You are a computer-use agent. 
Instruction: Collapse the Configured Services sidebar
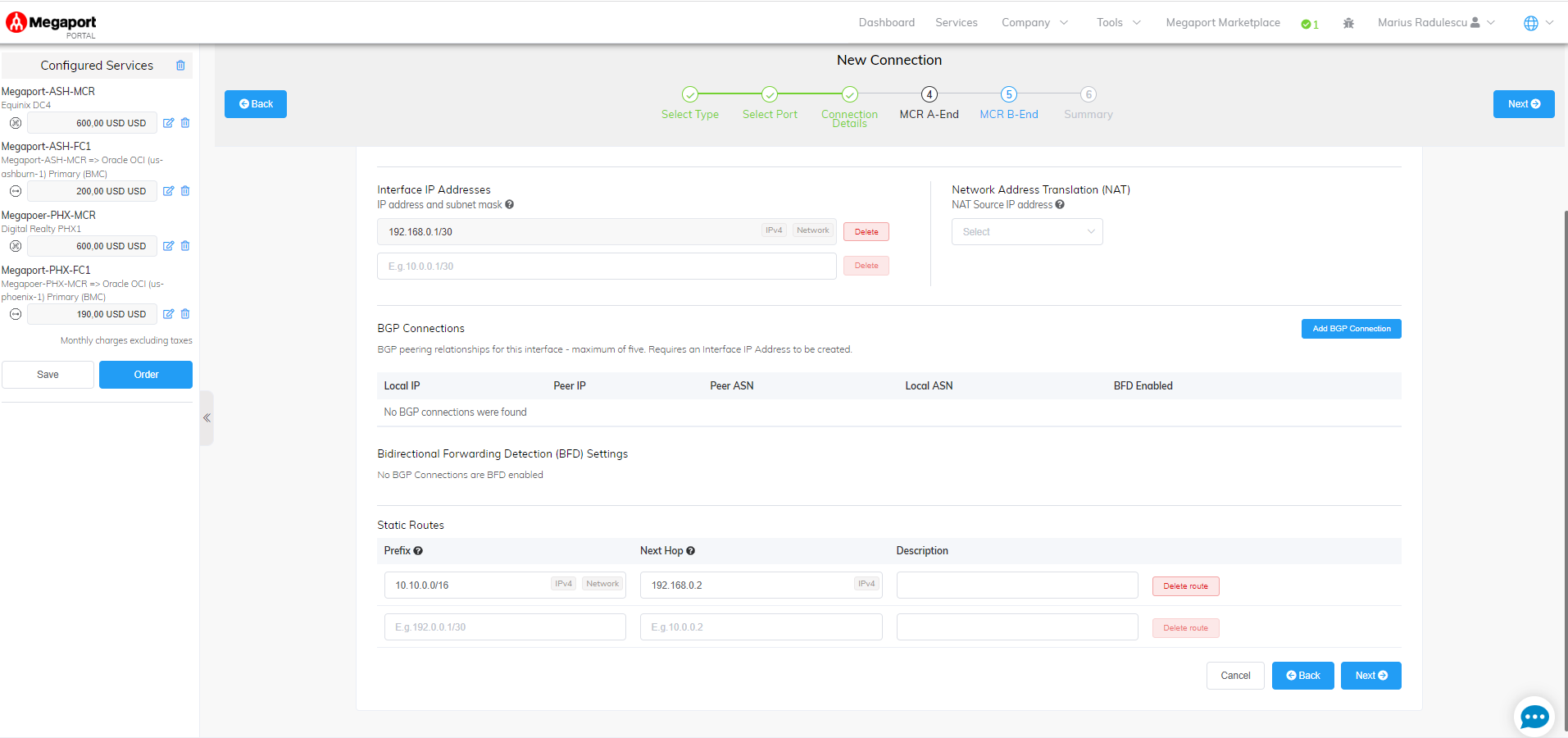click(x=207, y=418)
